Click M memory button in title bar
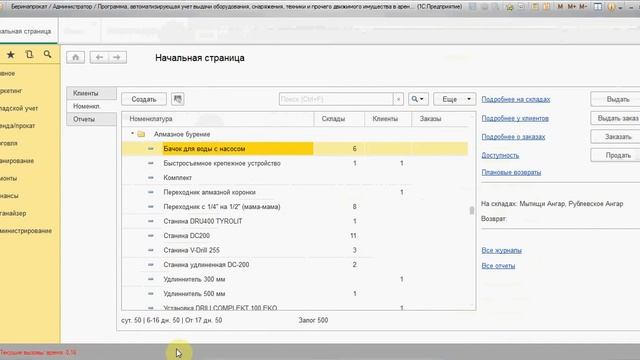The image size is (640, 360). tap(560, 7)
